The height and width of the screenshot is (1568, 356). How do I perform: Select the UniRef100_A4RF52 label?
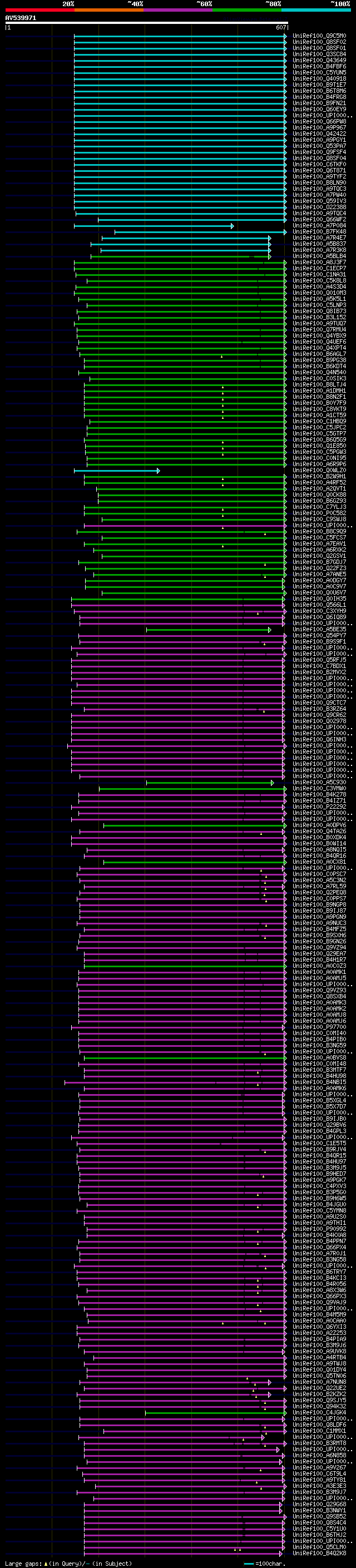tap(319, 483)
